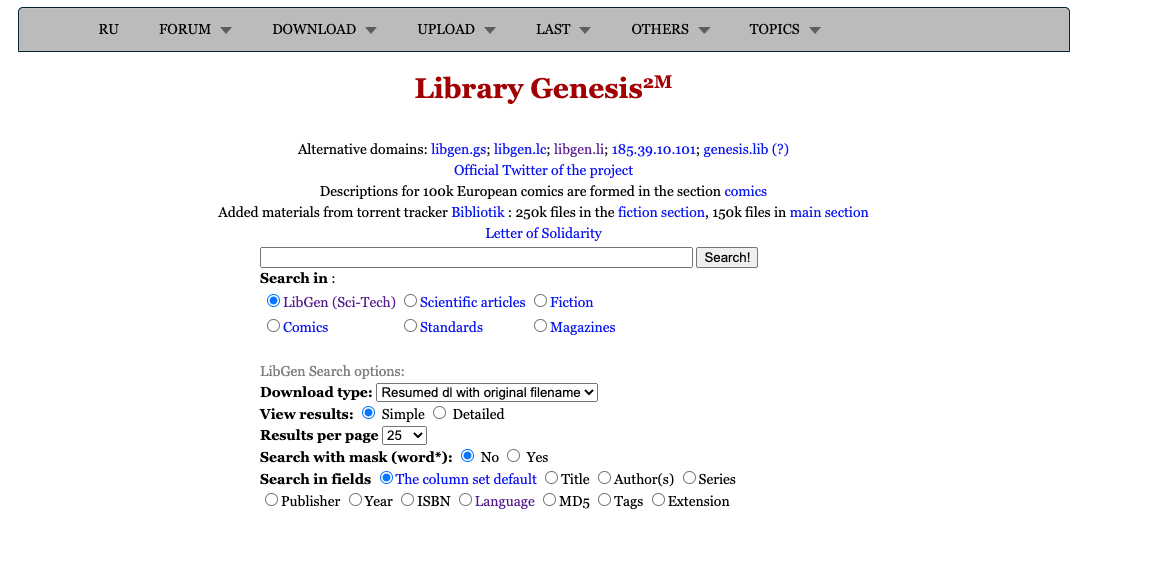
Task: Select ISBN search field radio
Action: click(408, 500)
